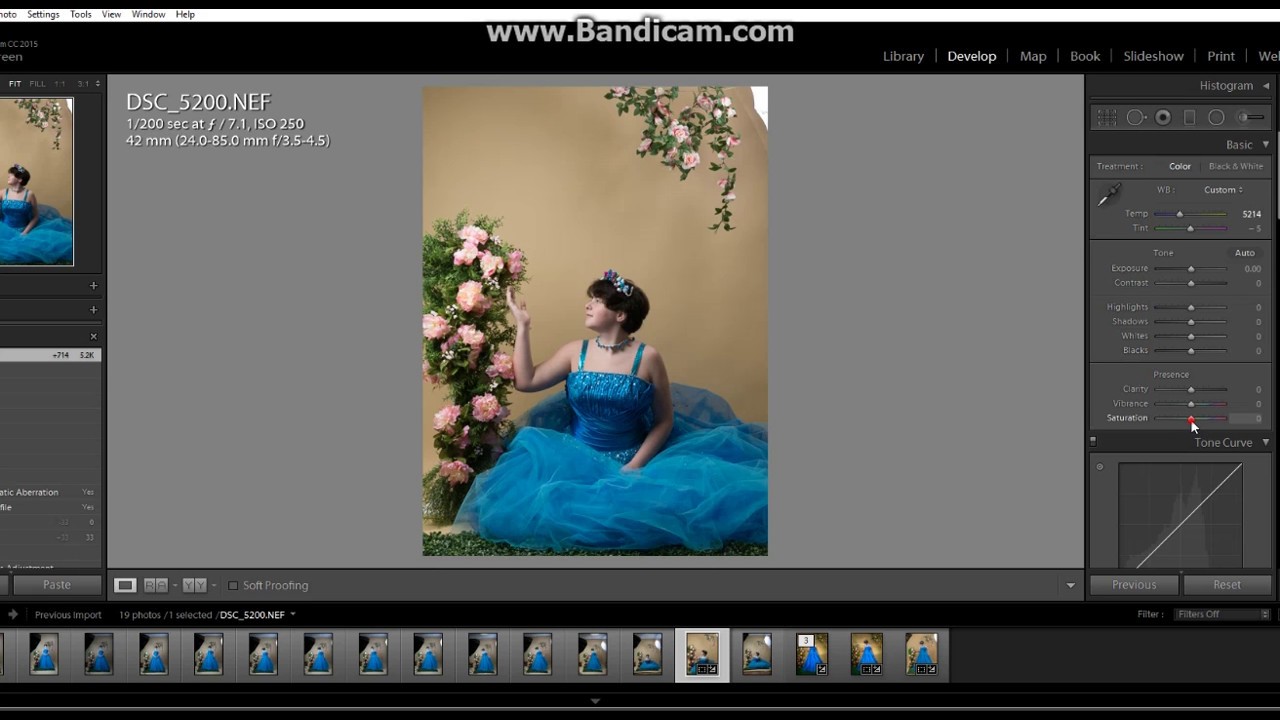1280x720 pixels.
Task: Select the Adjustment Brush tool icon
Action: click(x=1250, y=118)
